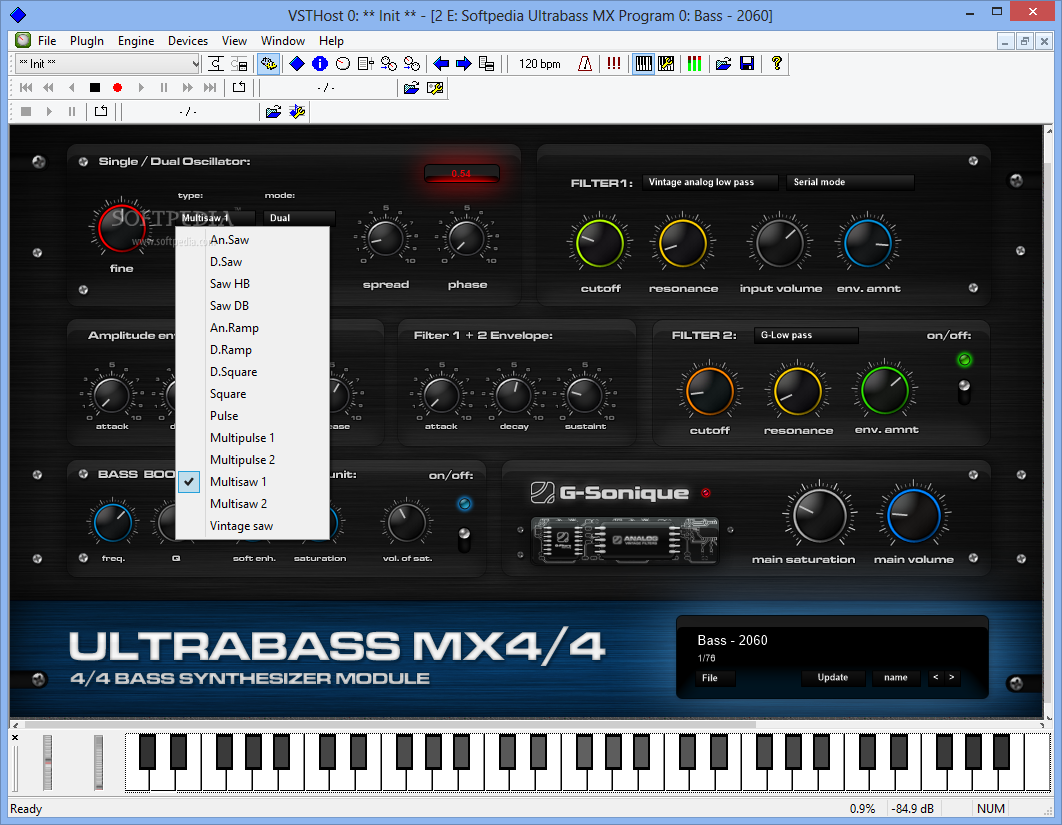Screen dimensions: 1062x825
Task: Choose Vintage saw from the waveform list
Action: 253,526
